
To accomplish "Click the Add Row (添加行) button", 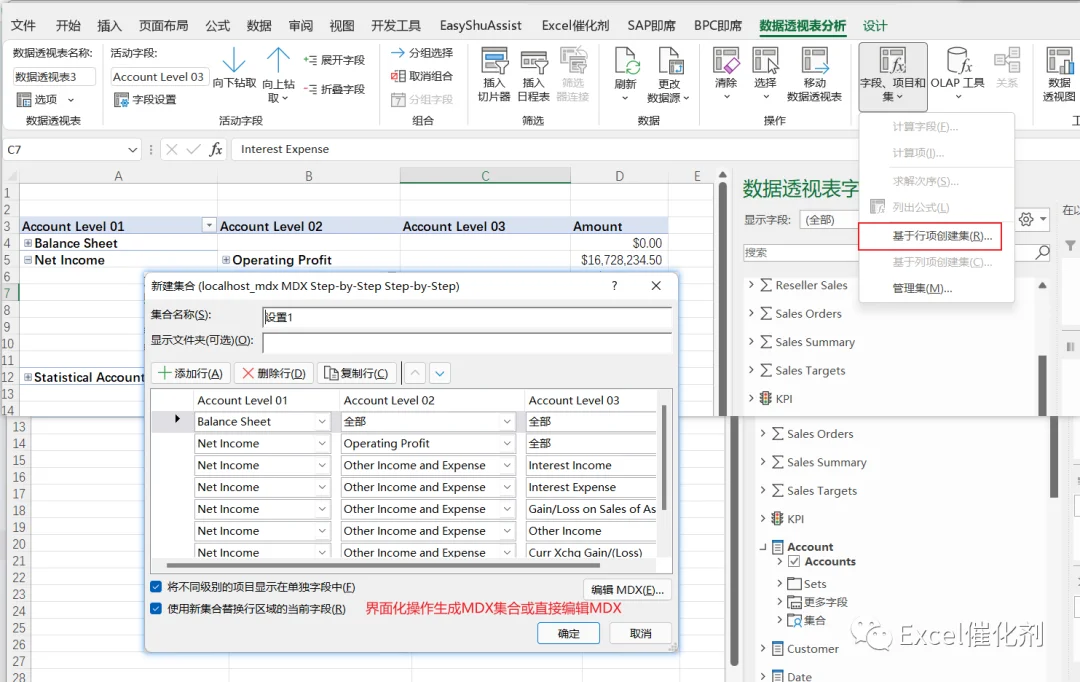I will 191,373.
